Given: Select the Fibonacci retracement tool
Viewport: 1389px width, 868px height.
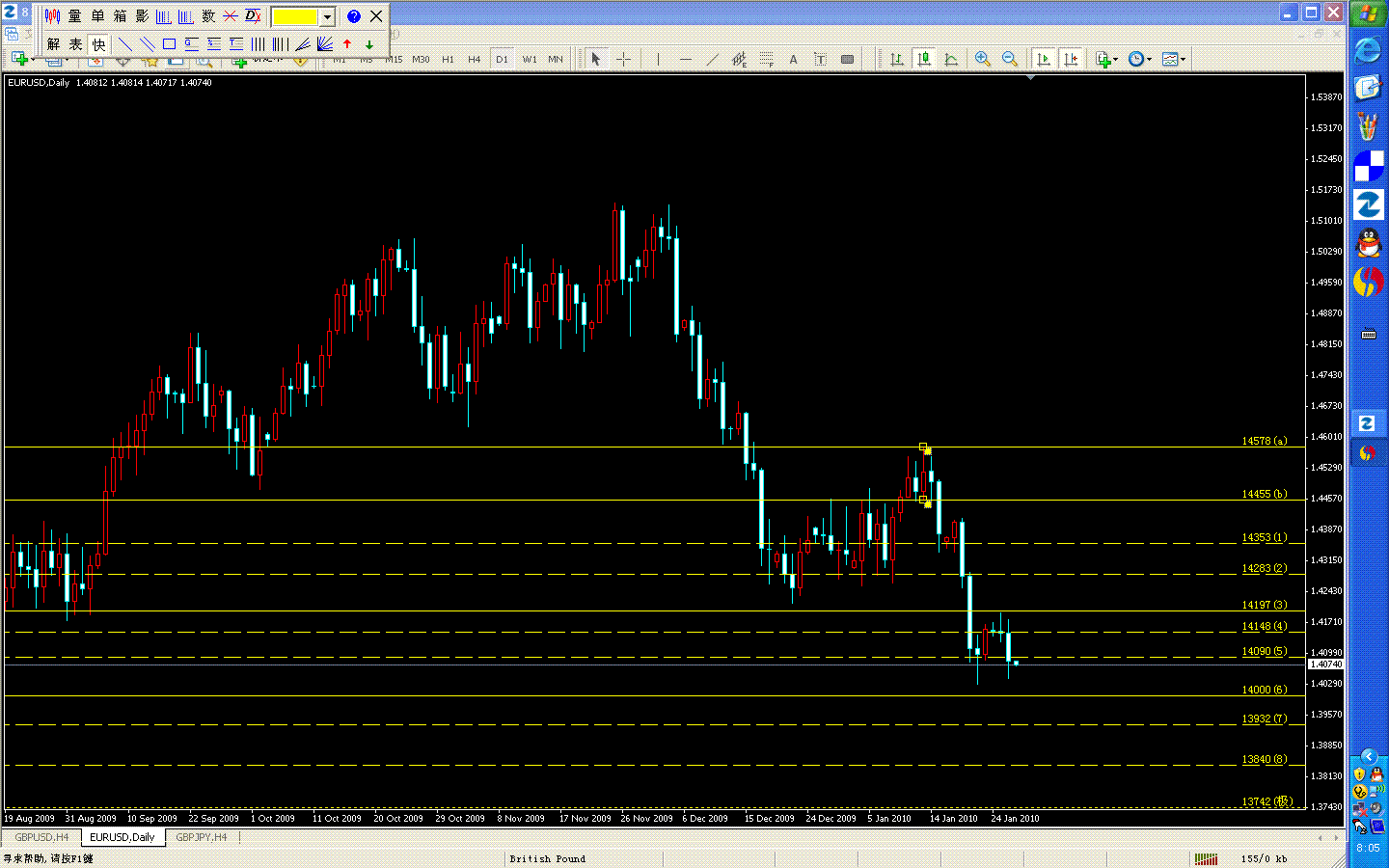Looking at the screenshot, I should click(x=766, y=60).
